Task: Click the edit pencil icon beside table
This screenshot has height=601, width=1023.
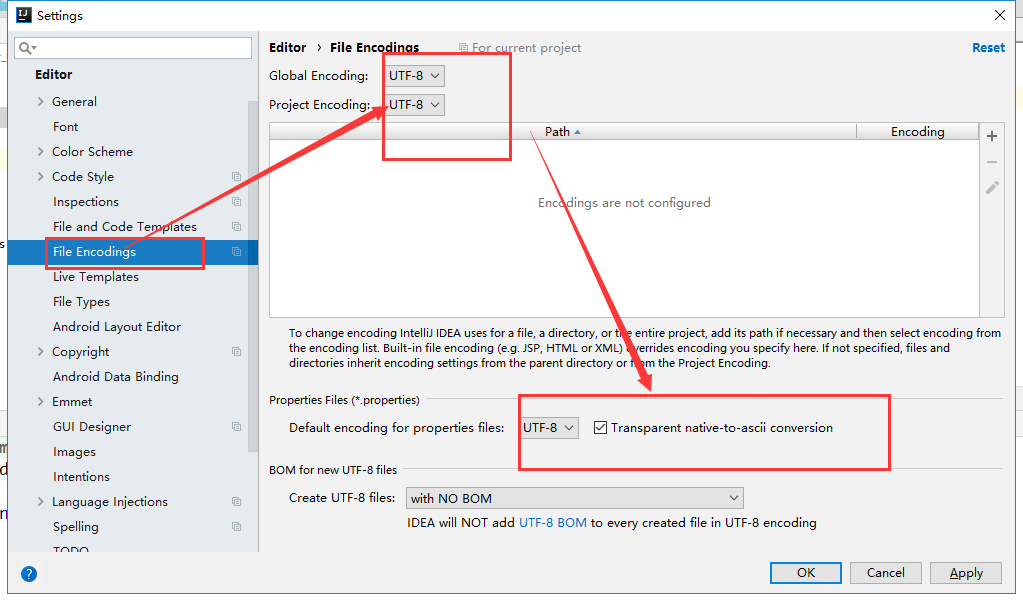Action: [x=992, y=188]
